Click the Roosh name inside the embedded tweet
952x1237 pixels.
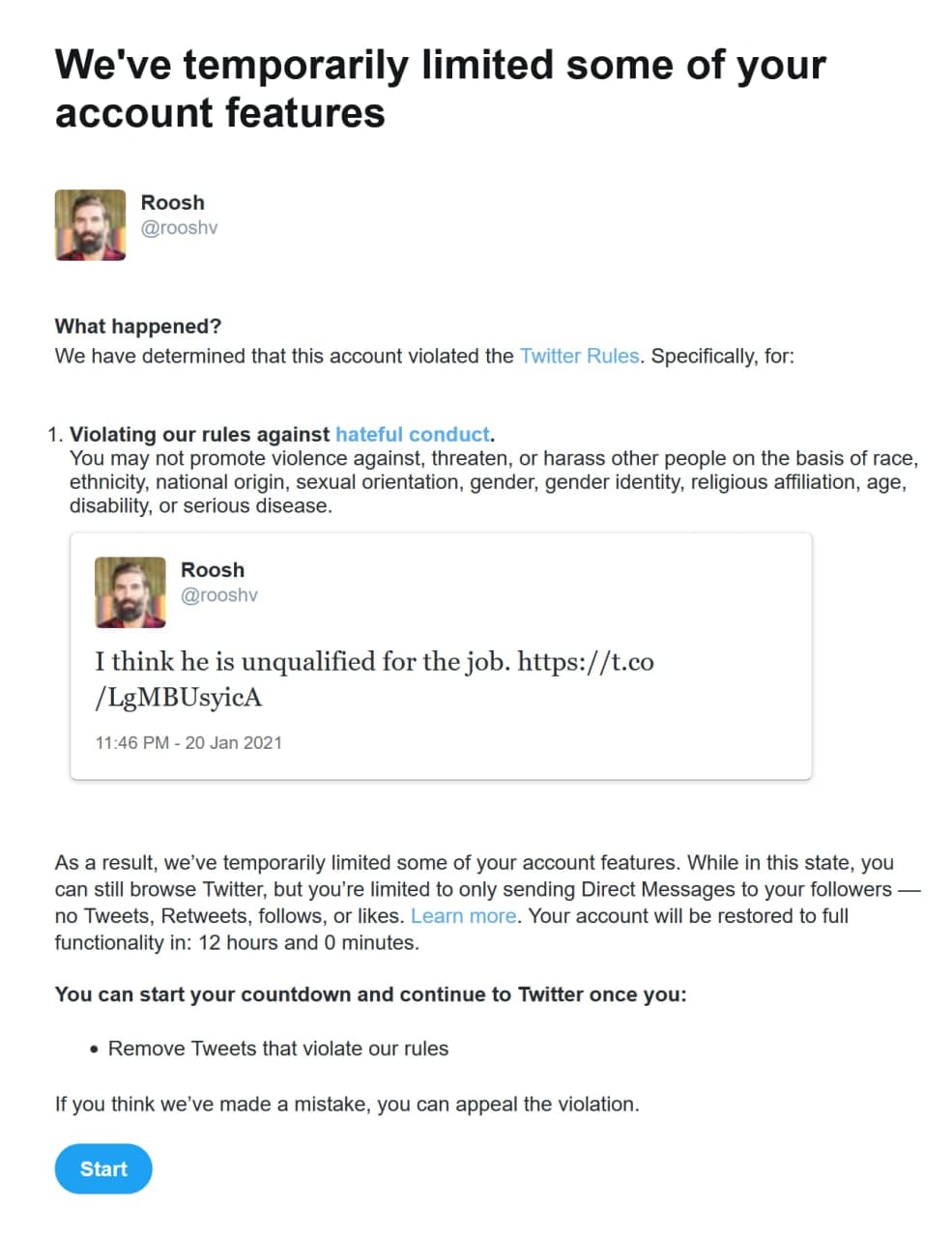(x=212, y=569)
